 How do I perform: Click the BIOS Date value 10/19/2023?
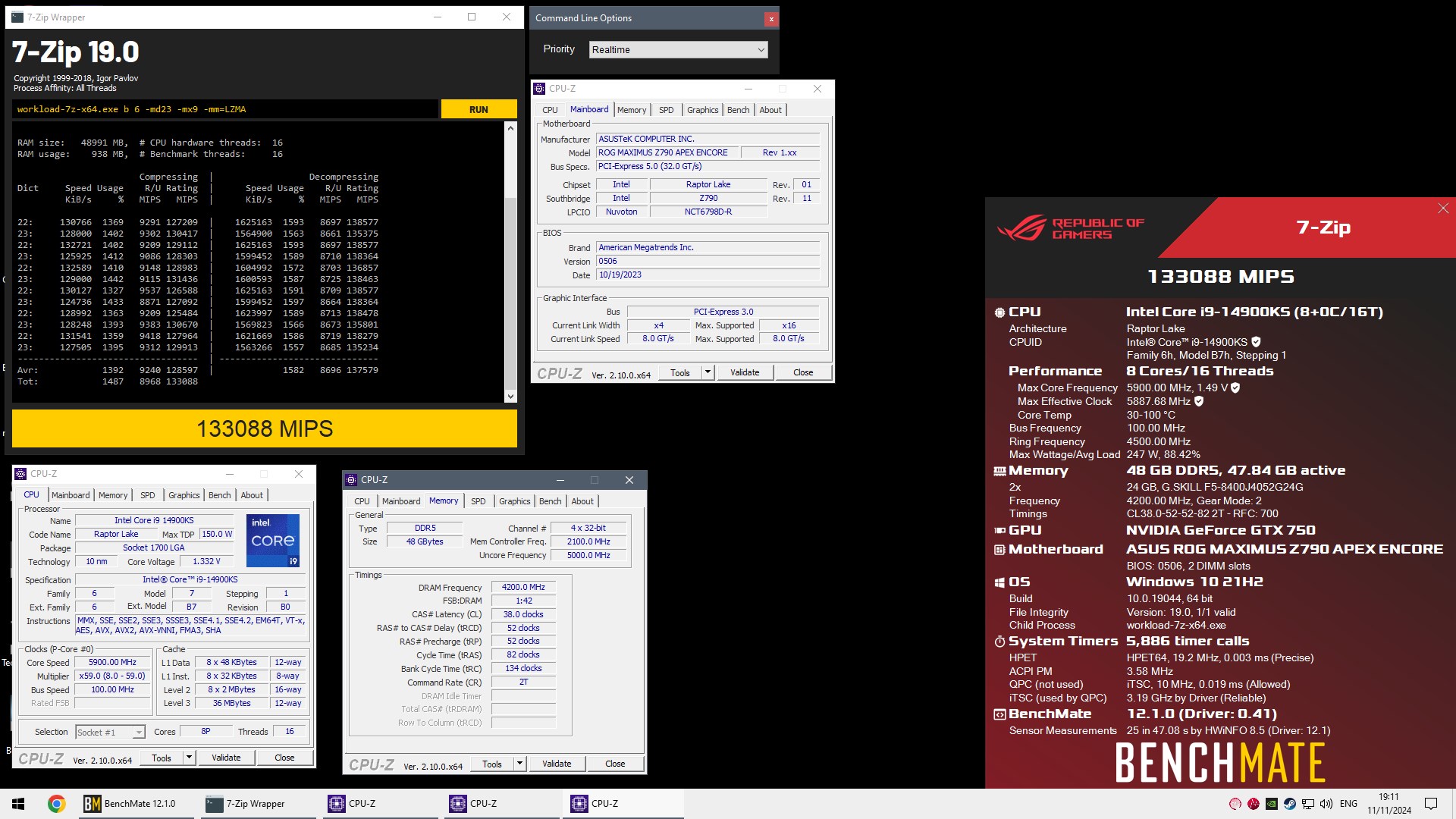tap(708, 275)
